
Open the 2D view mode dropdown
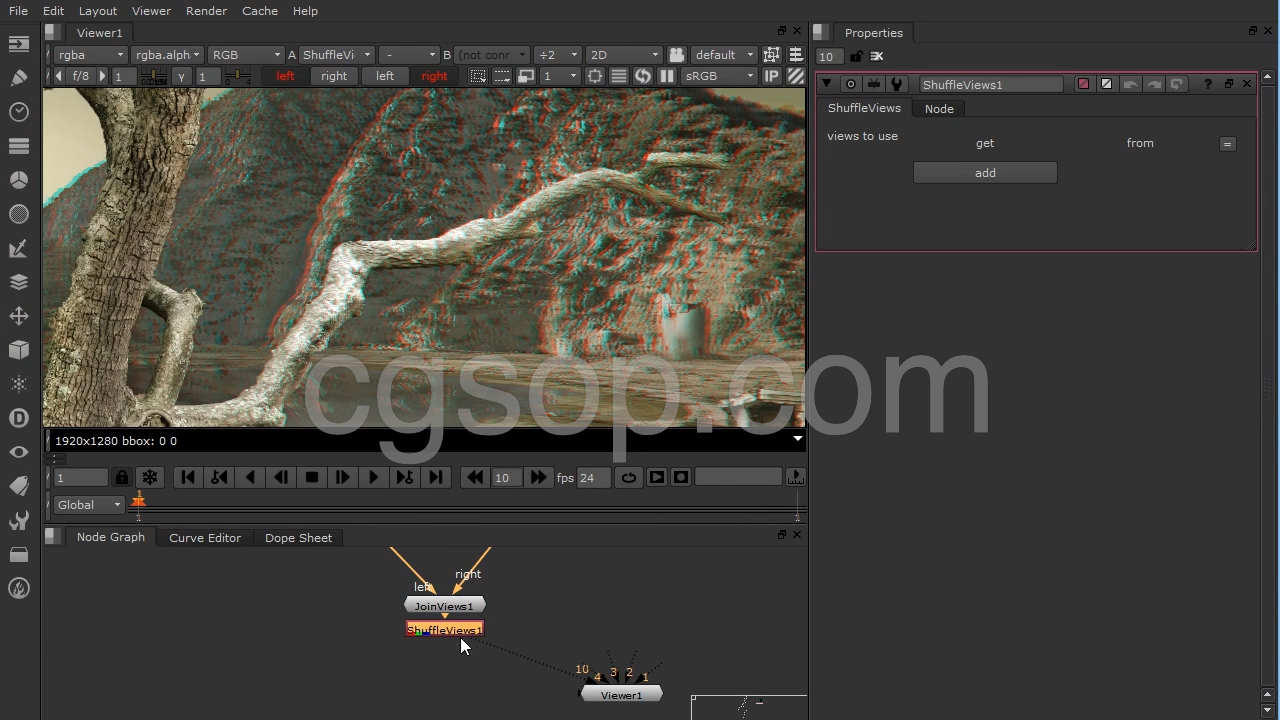[x=624, y=55]
